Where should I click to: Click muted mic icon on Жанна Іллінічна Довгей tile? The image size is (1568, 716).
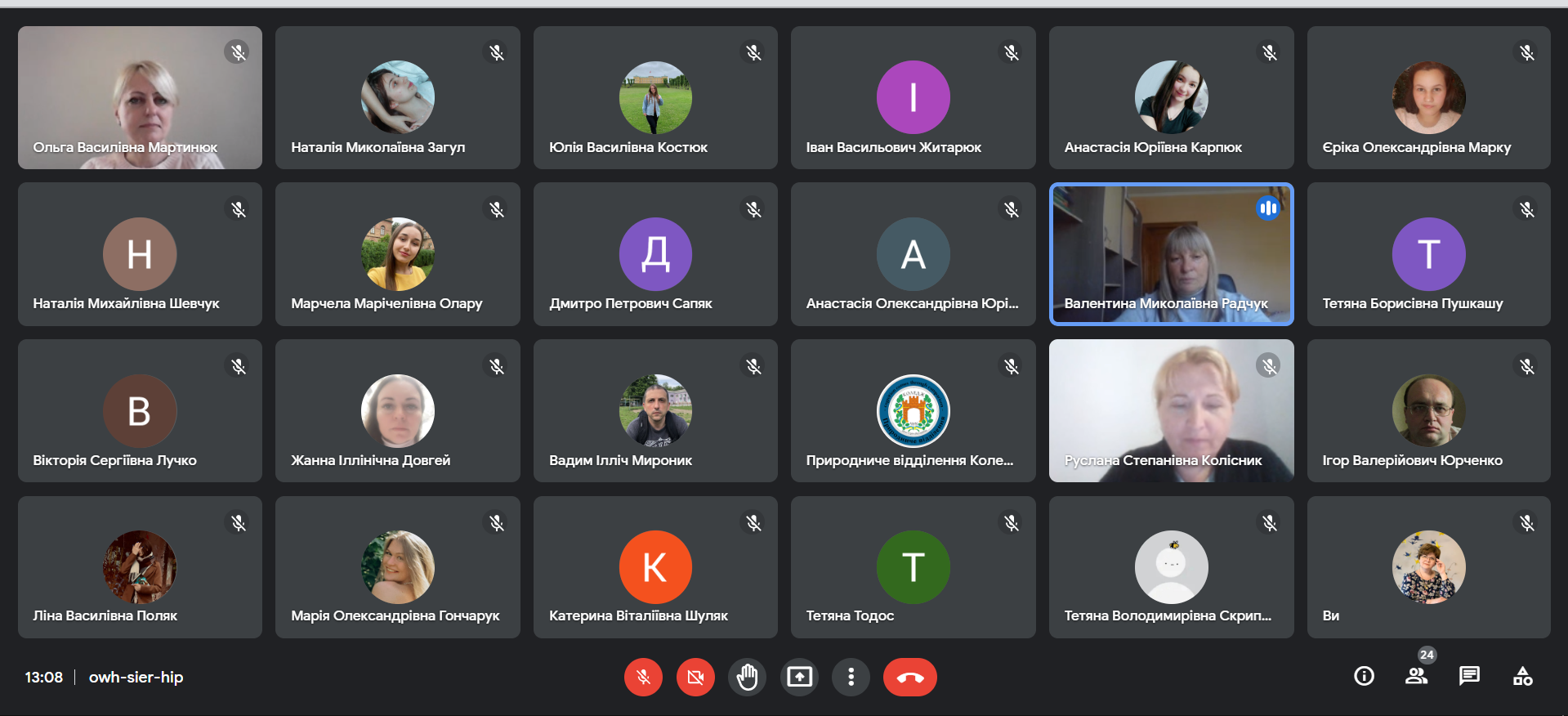pos(496,366)
